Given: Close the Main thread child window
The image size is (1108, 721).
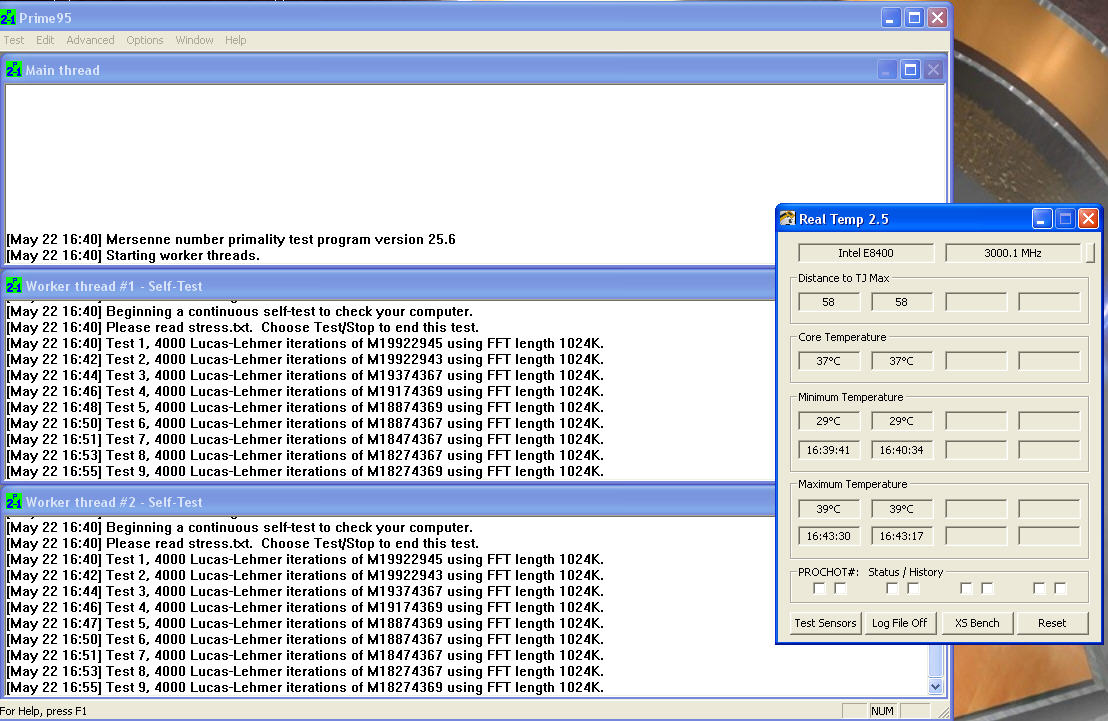Looking at the screenshot, I should pyautogui.click(x=933, y=69).
